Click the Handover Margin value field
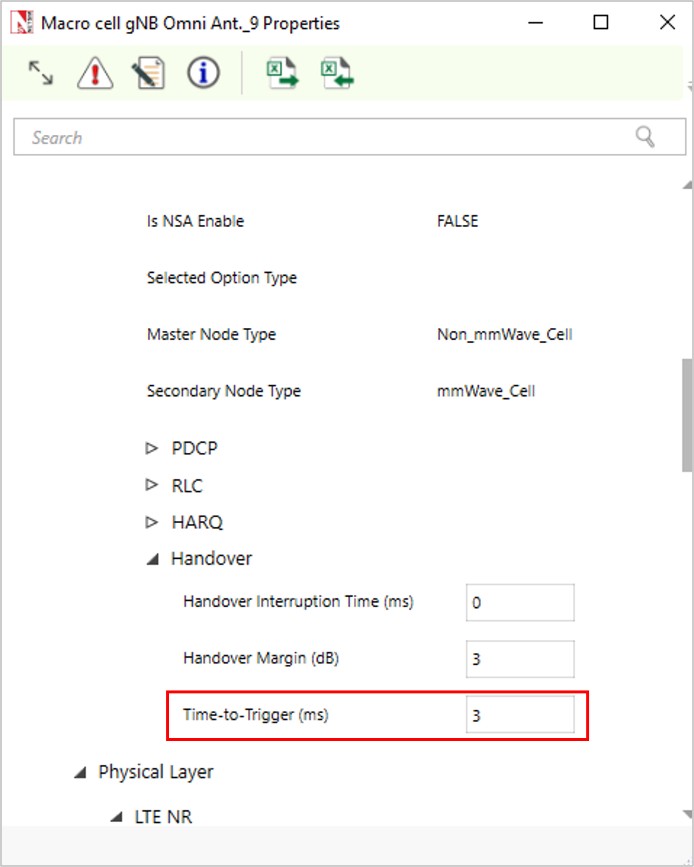This screenshot has width=694, height=867. point(520,659)
